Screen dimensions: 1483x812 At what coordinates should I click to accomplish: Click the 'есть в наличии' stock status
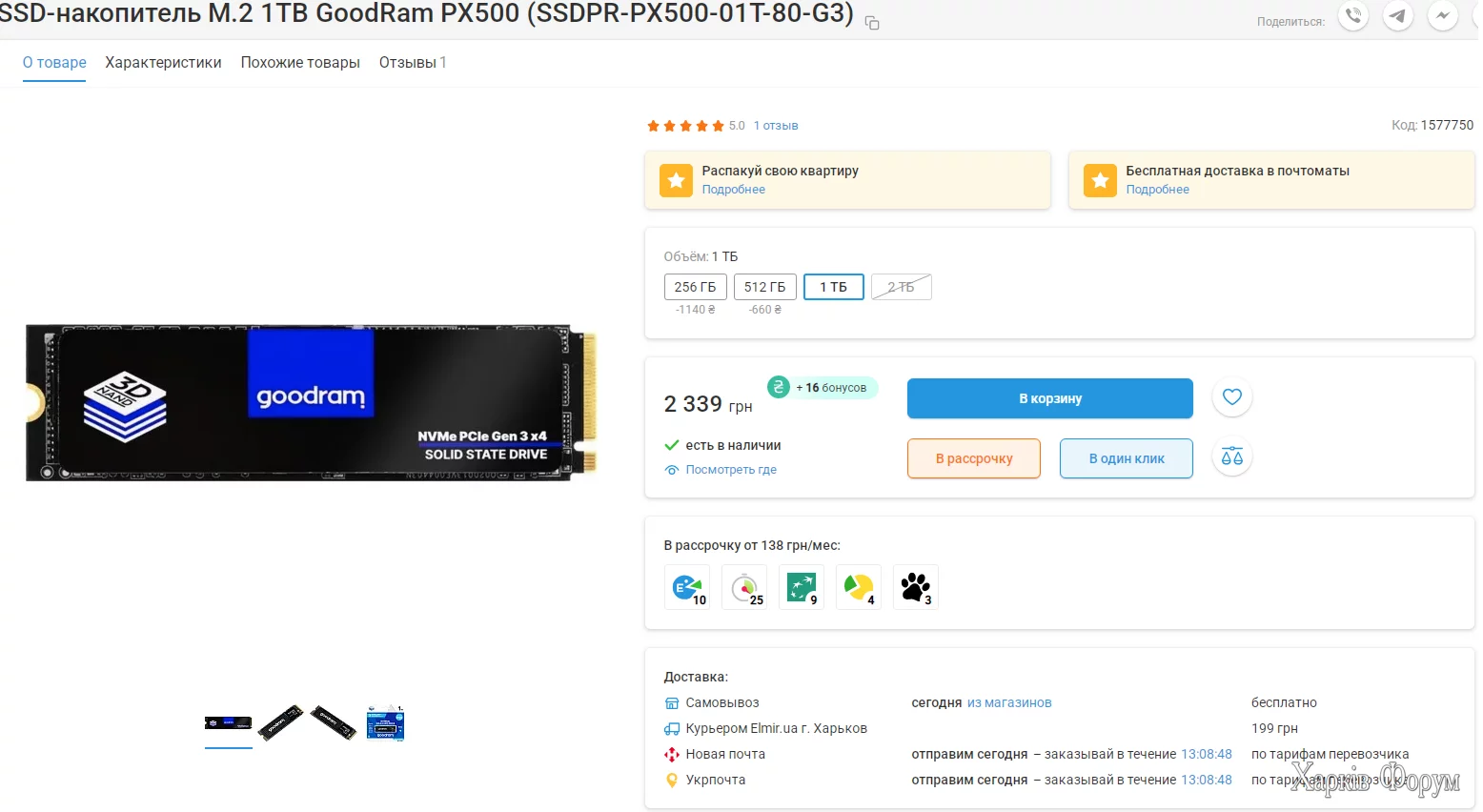tap(733, 445)
